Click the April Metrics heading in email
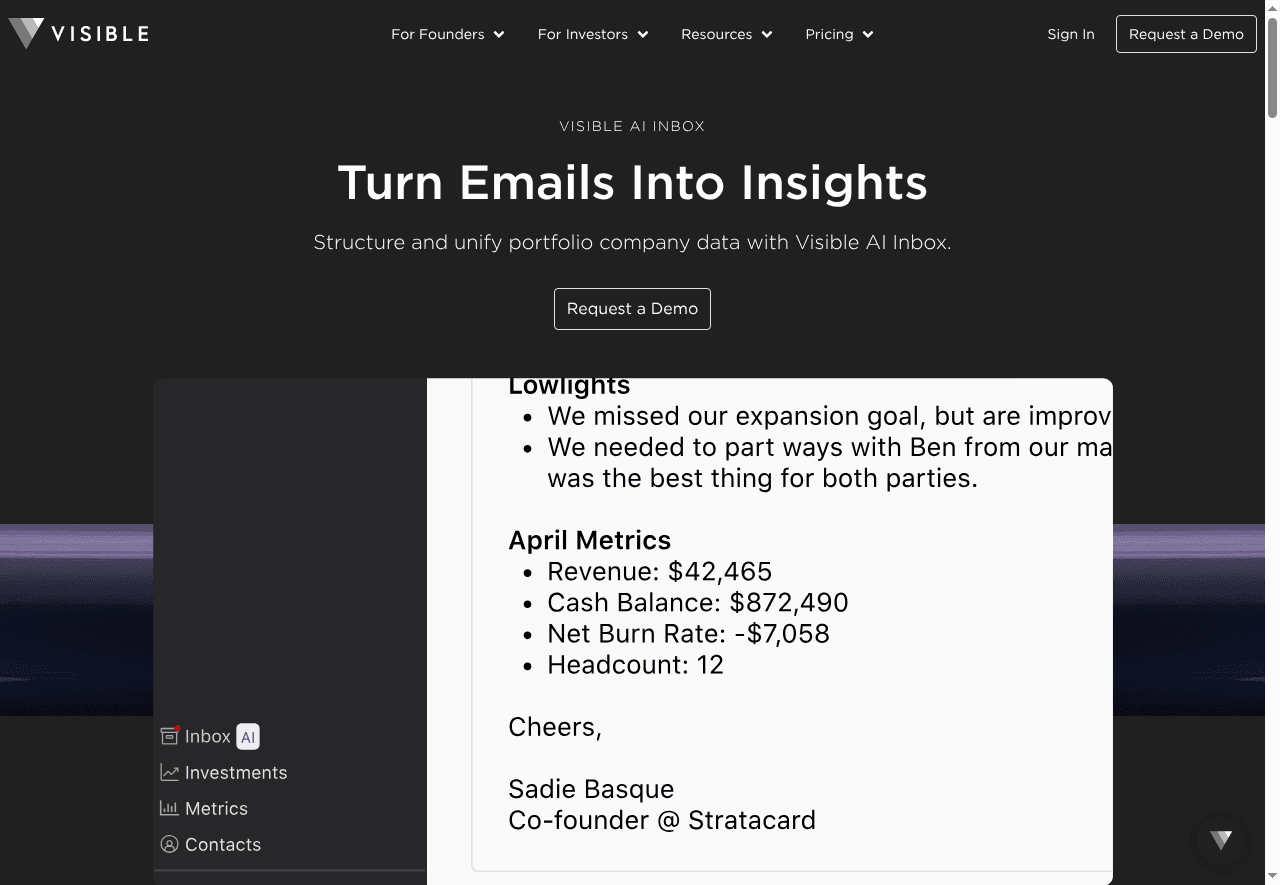This screenshot has width=1280, height=885. (589, 540)
